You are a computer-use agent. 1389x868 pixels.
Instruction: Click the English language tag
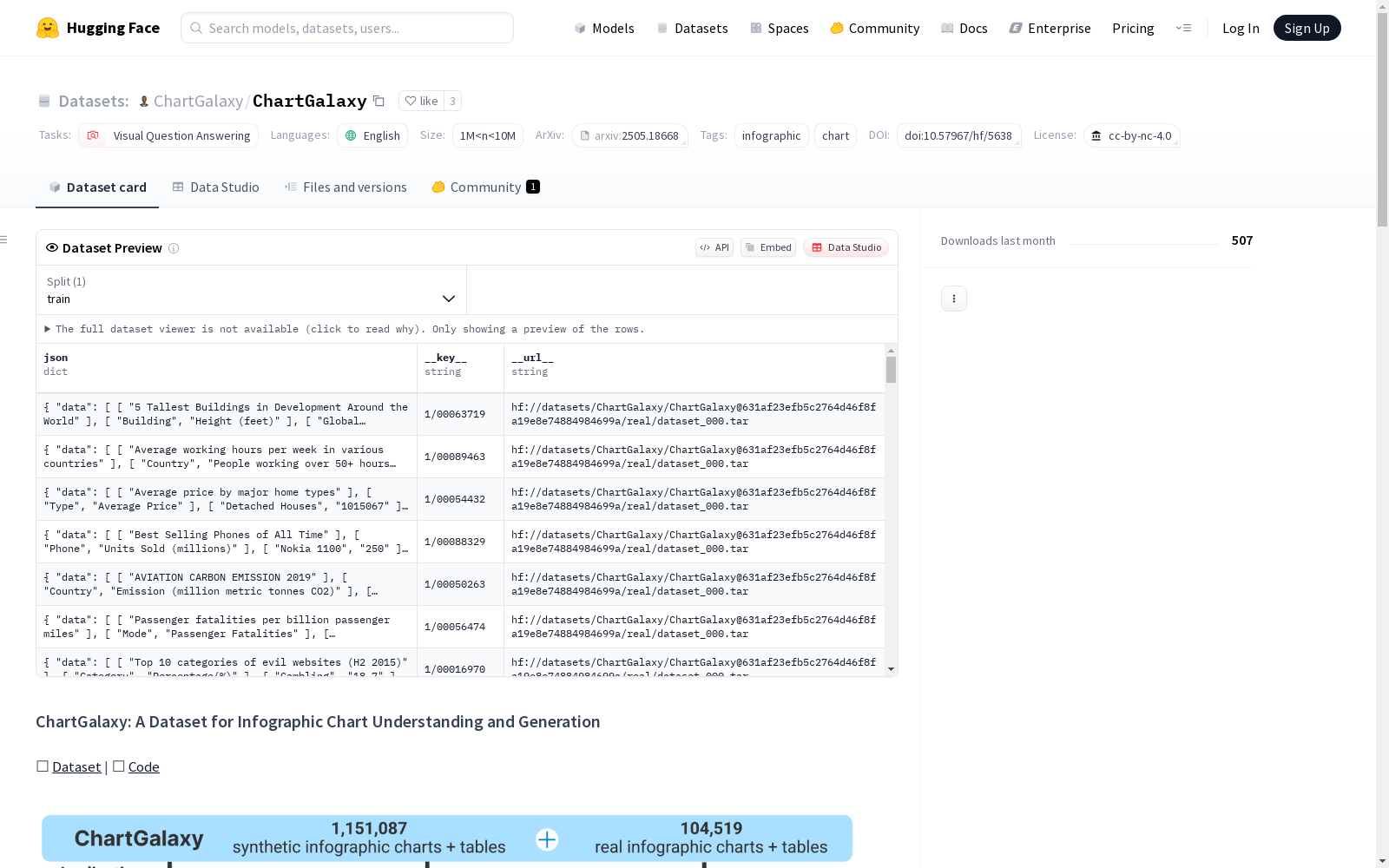point(372,135)
